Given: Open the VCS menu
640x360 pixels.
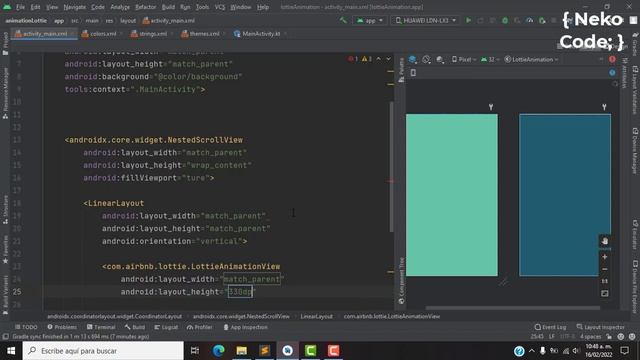Looking at the screenshot, I should pyautogui.click(x=220, y=7).
